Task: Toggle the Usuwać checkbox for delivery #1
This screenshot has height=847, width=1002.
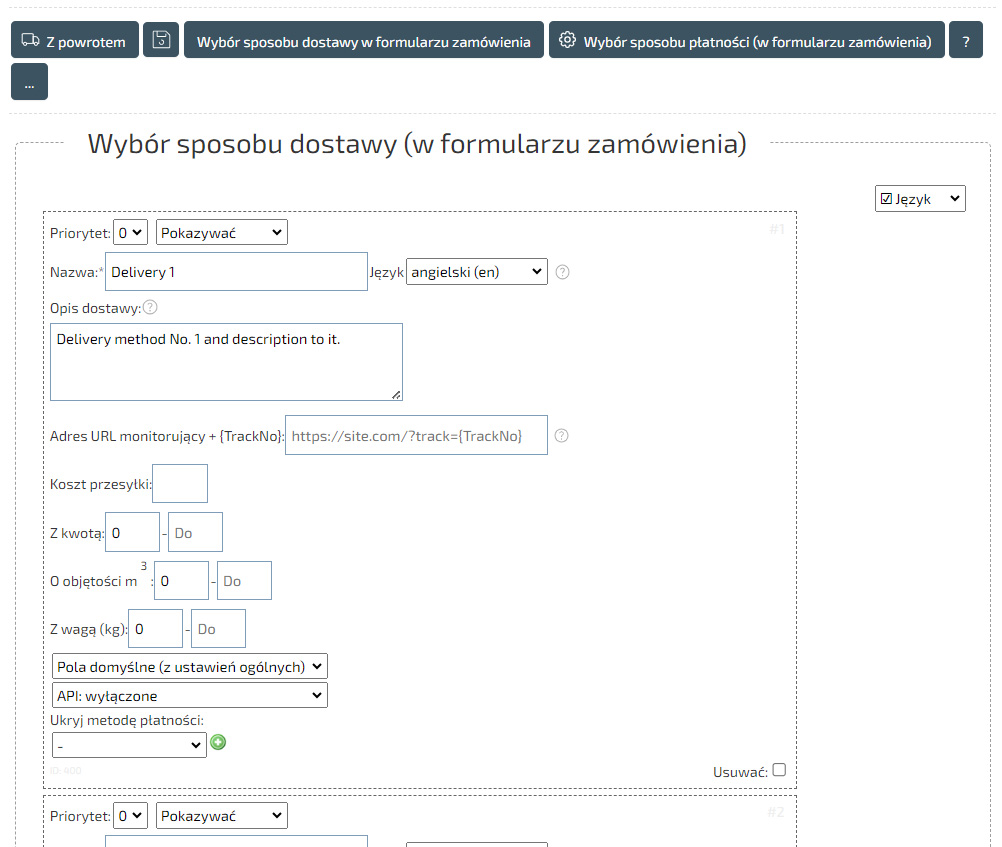Action: tap(779, 770)
